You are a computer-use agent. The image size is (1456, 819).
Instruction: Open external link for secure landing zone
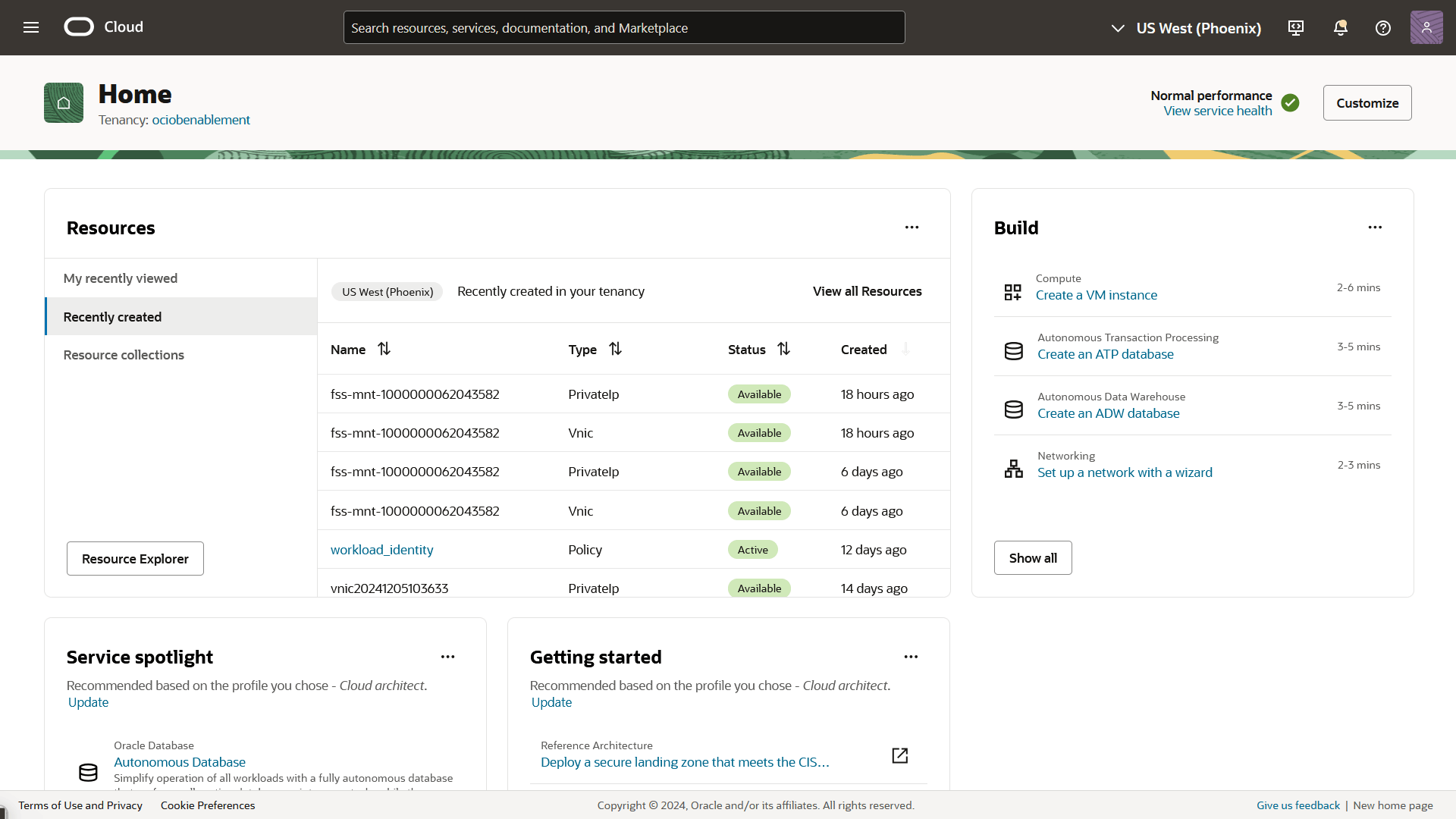tap(899, 755)
